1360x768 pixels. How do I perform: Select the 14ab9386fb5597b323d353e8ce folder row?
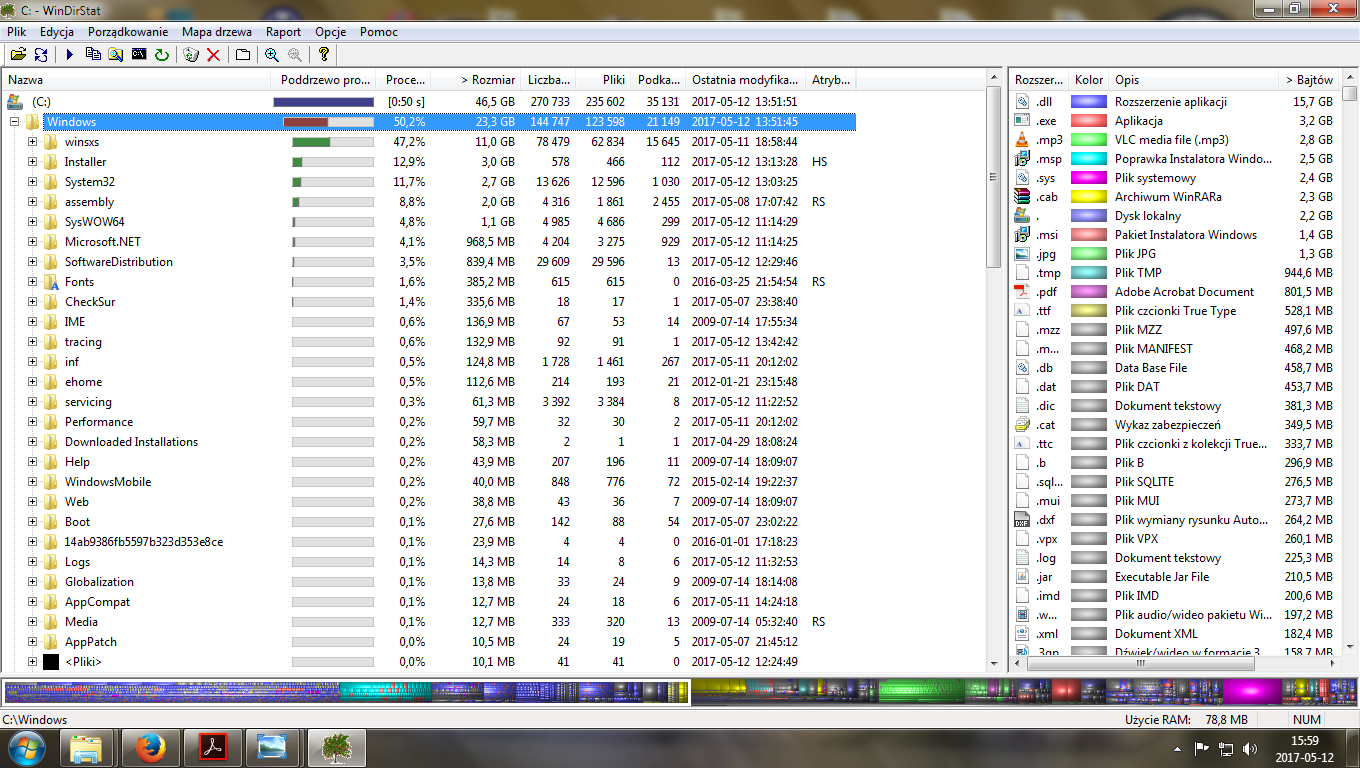(x=430, y=542)
